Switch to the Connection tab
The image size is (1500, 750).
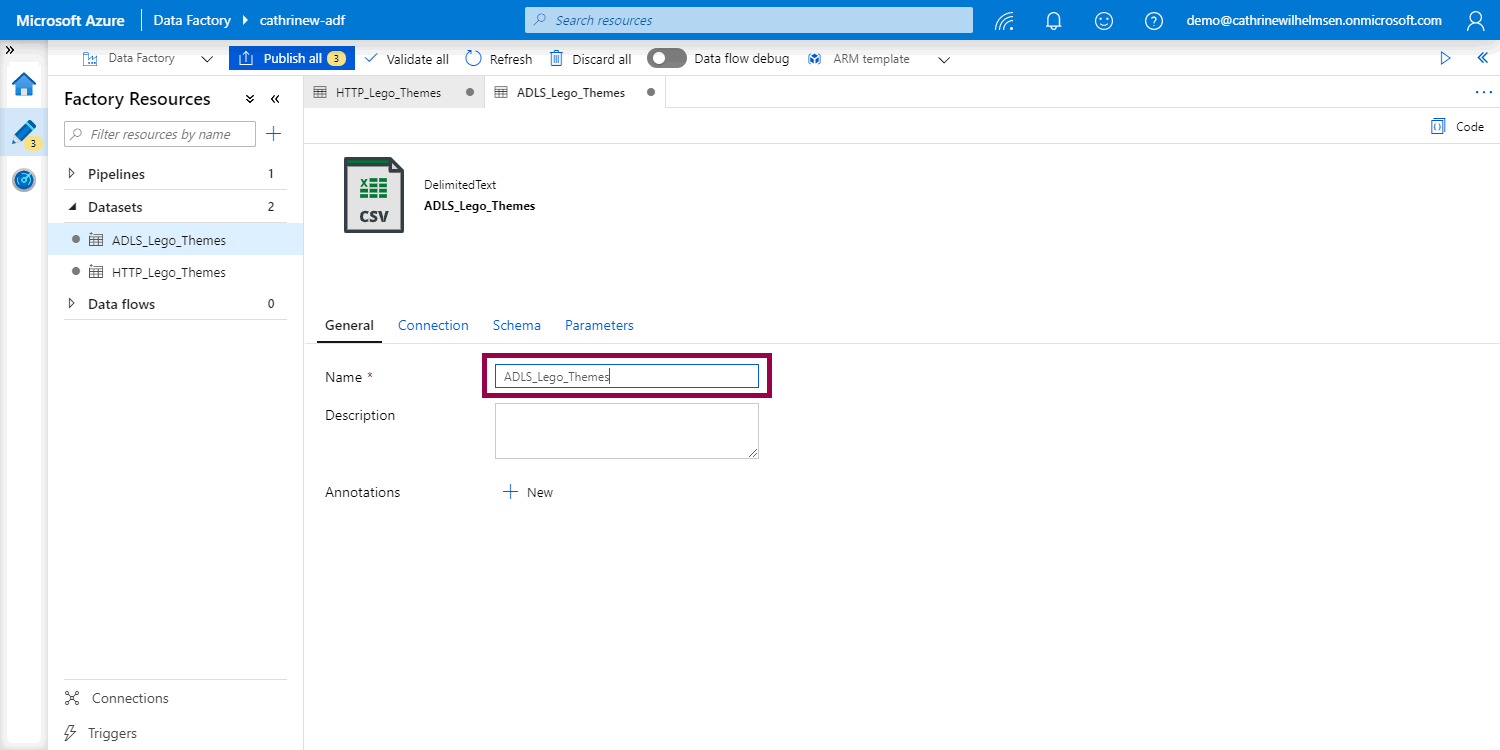click(x=433, y=325)
